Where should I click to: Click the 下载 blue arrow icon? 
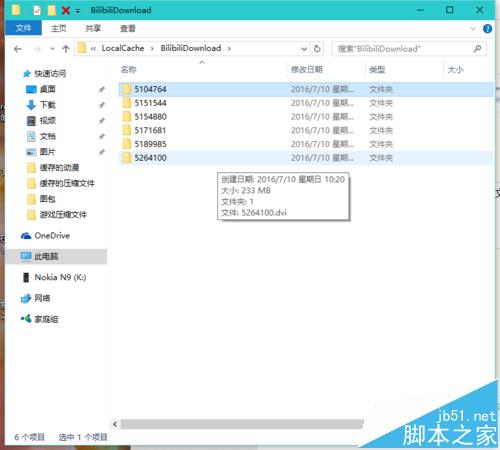[x=31, y=105]
